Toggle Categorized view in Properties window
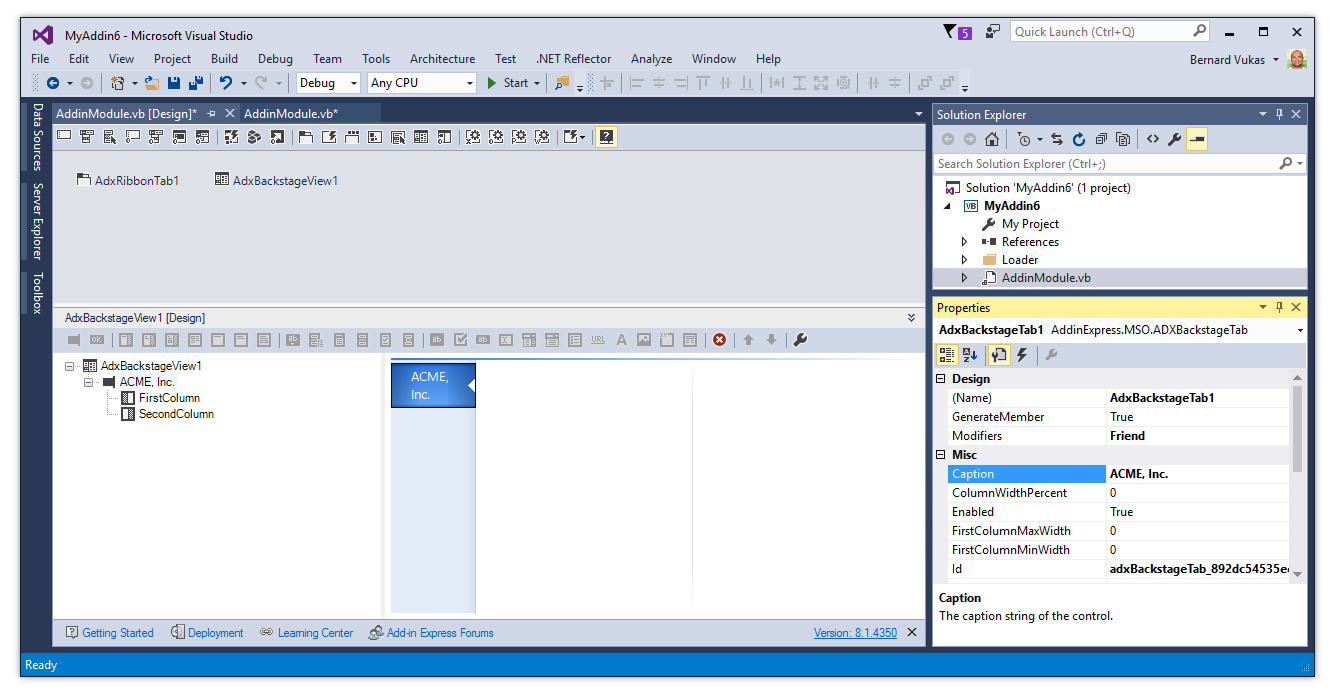The image size is (1333, 692). pos(946,355)
